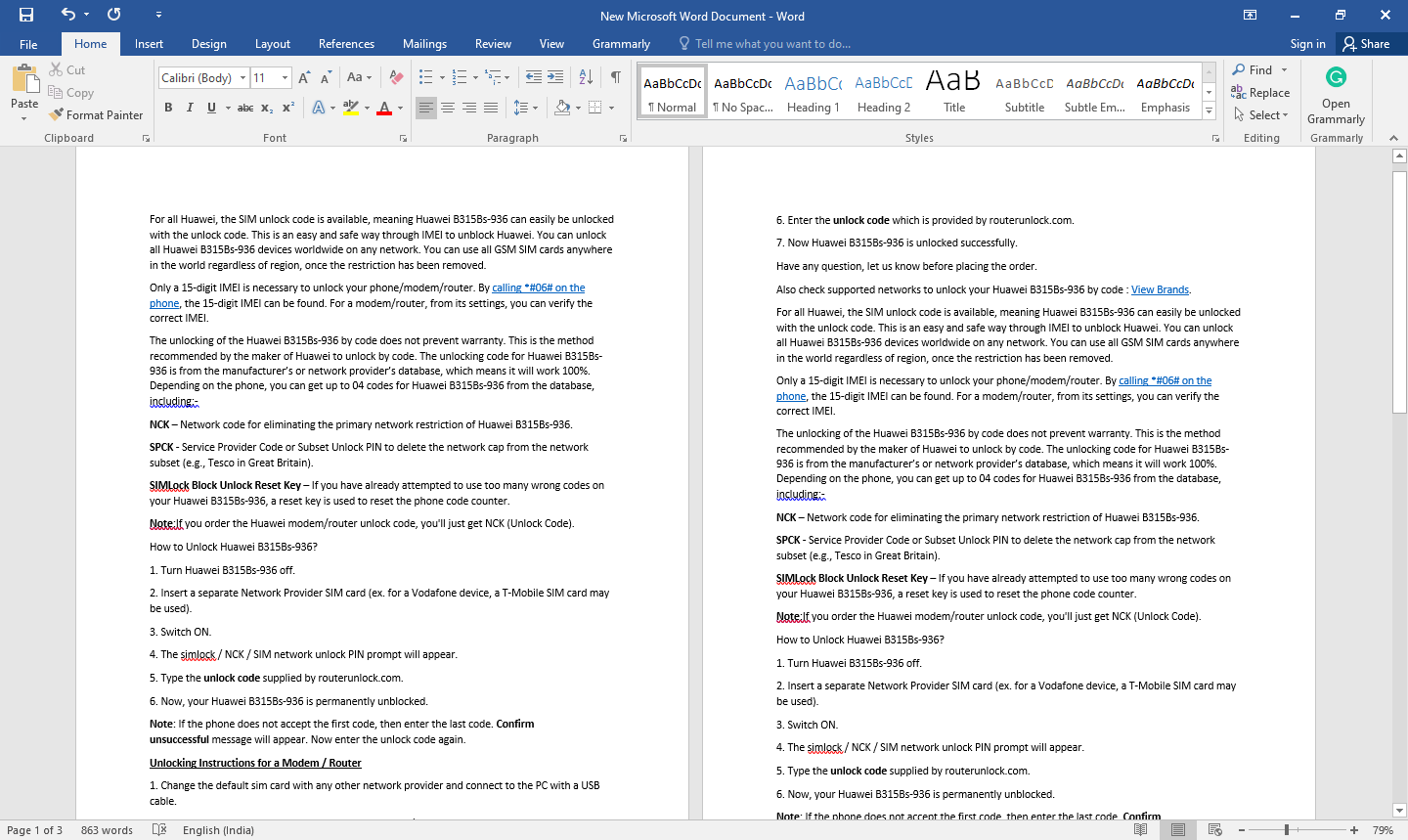Open the Bullets list dropdown arrow

click(442, 77)
